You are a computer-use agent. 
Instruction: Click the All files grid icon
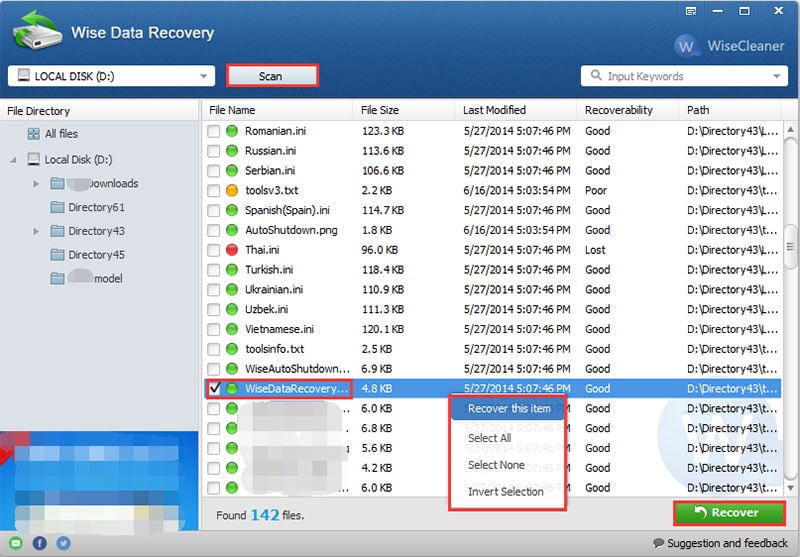(x=34, y=134)
